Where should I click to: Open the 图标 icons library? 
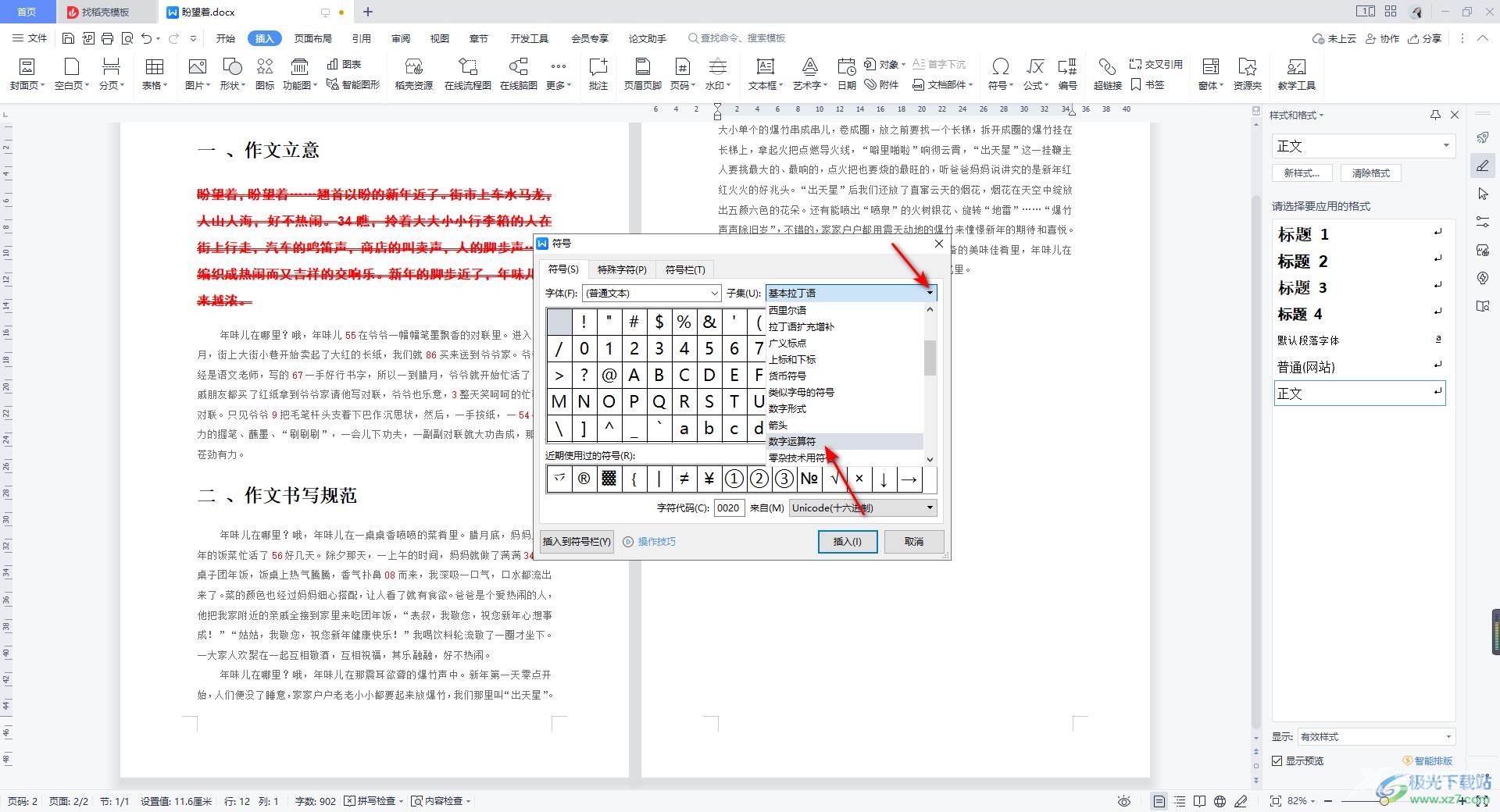coord(265,74)
